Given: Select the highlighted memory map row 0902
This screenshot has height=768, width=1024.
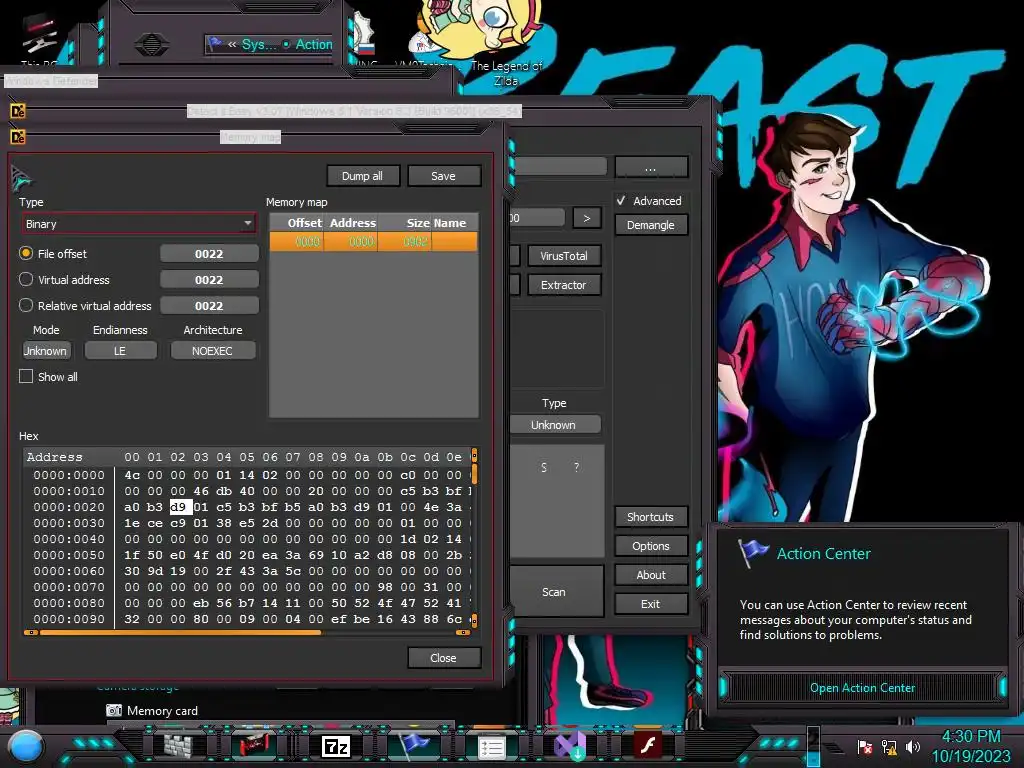Looking at the screenshot, I should click(x=374, y=242).
